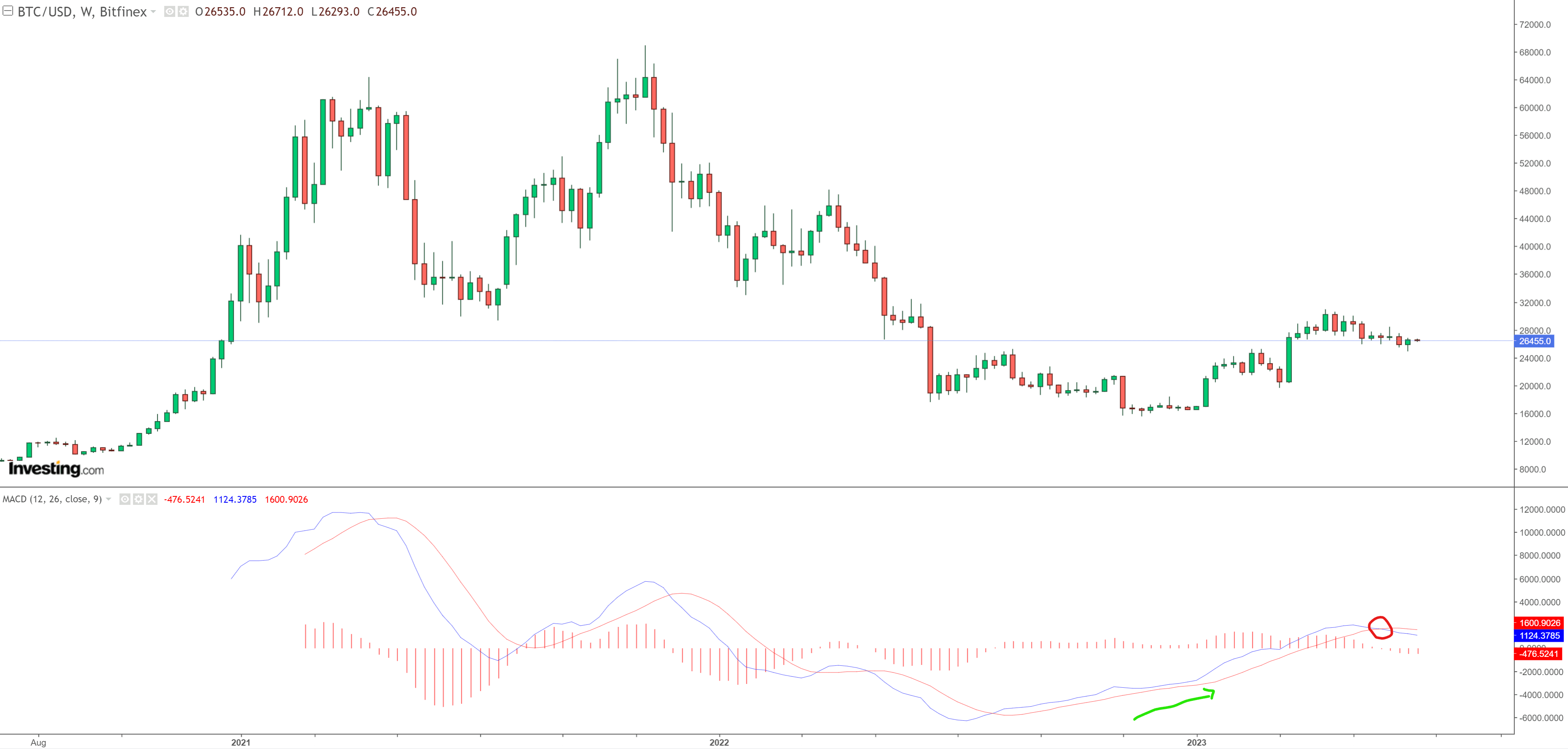Click the open value O26535.0
Screen dimensions: 1568x749
point(220,11)
